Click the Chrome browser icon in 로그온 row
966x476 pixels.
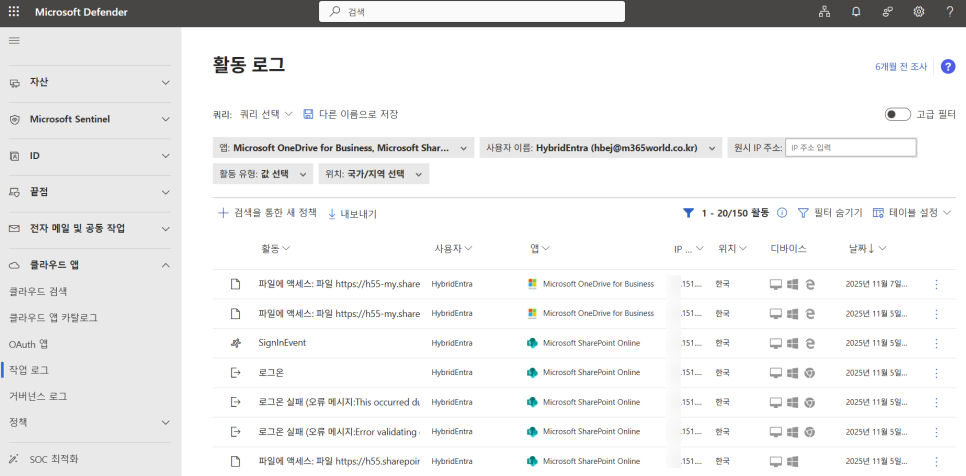(x=810, y=373)
